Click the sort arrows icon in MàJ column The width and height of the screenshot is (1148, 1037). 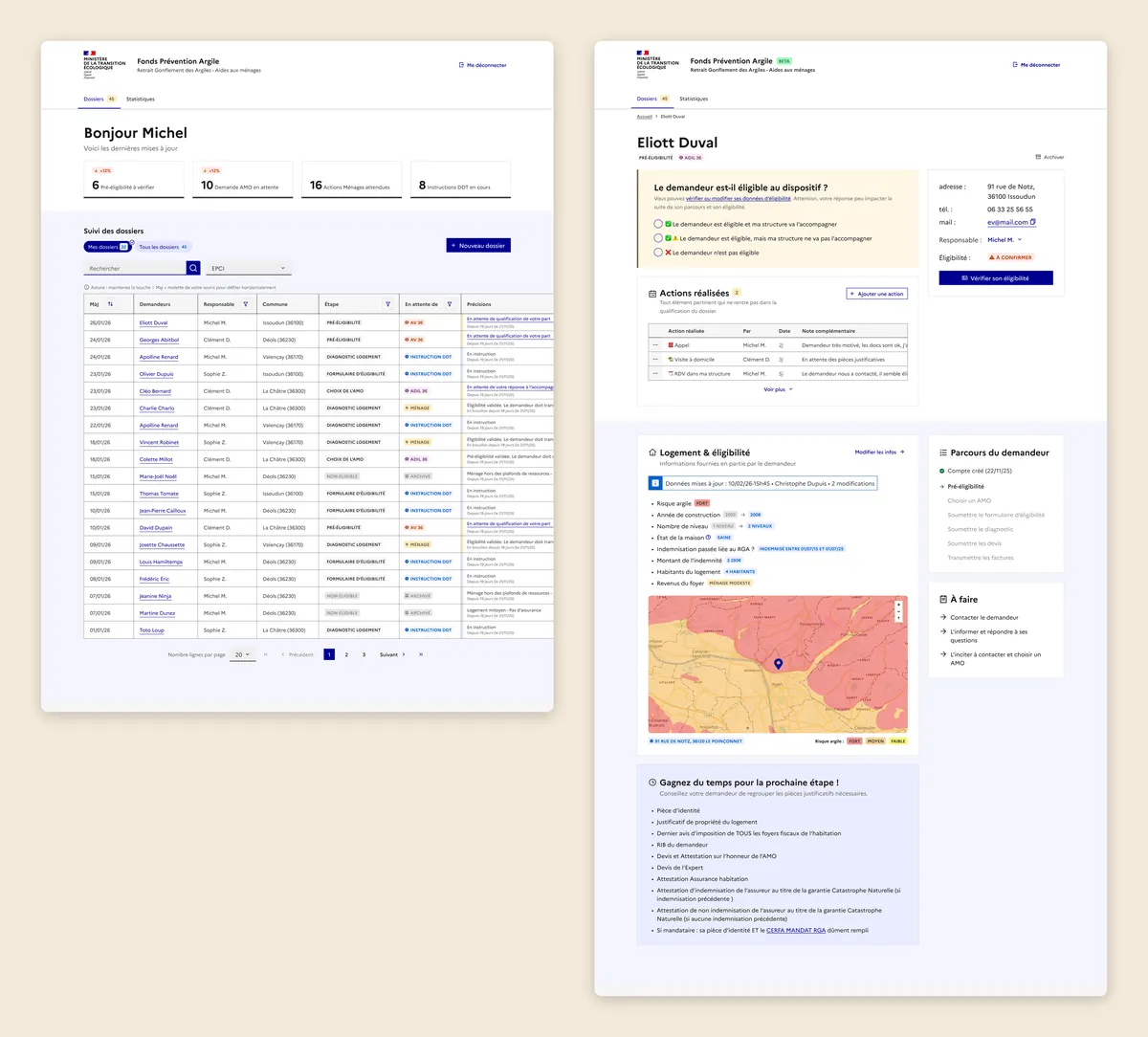pyautogui.click(x=110, y=304)
